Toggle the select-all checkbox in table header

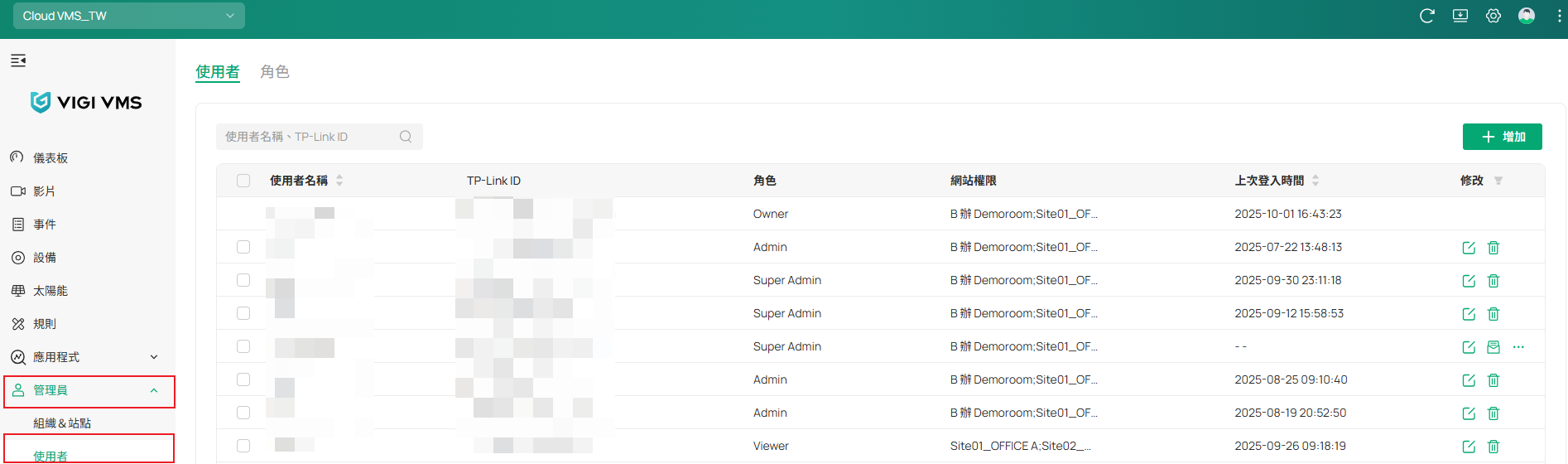tap(243, 181)
